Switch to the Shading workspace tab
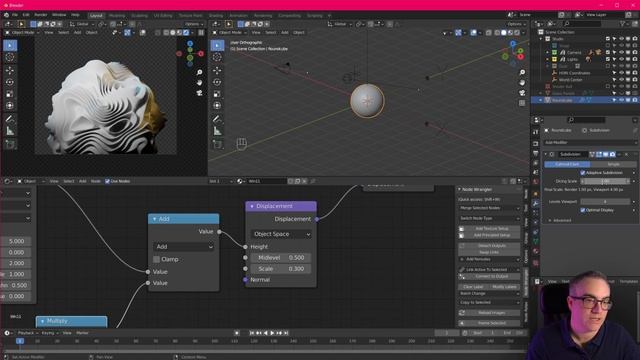The height and width of the screenshot is (360, 640). point(216,16)
